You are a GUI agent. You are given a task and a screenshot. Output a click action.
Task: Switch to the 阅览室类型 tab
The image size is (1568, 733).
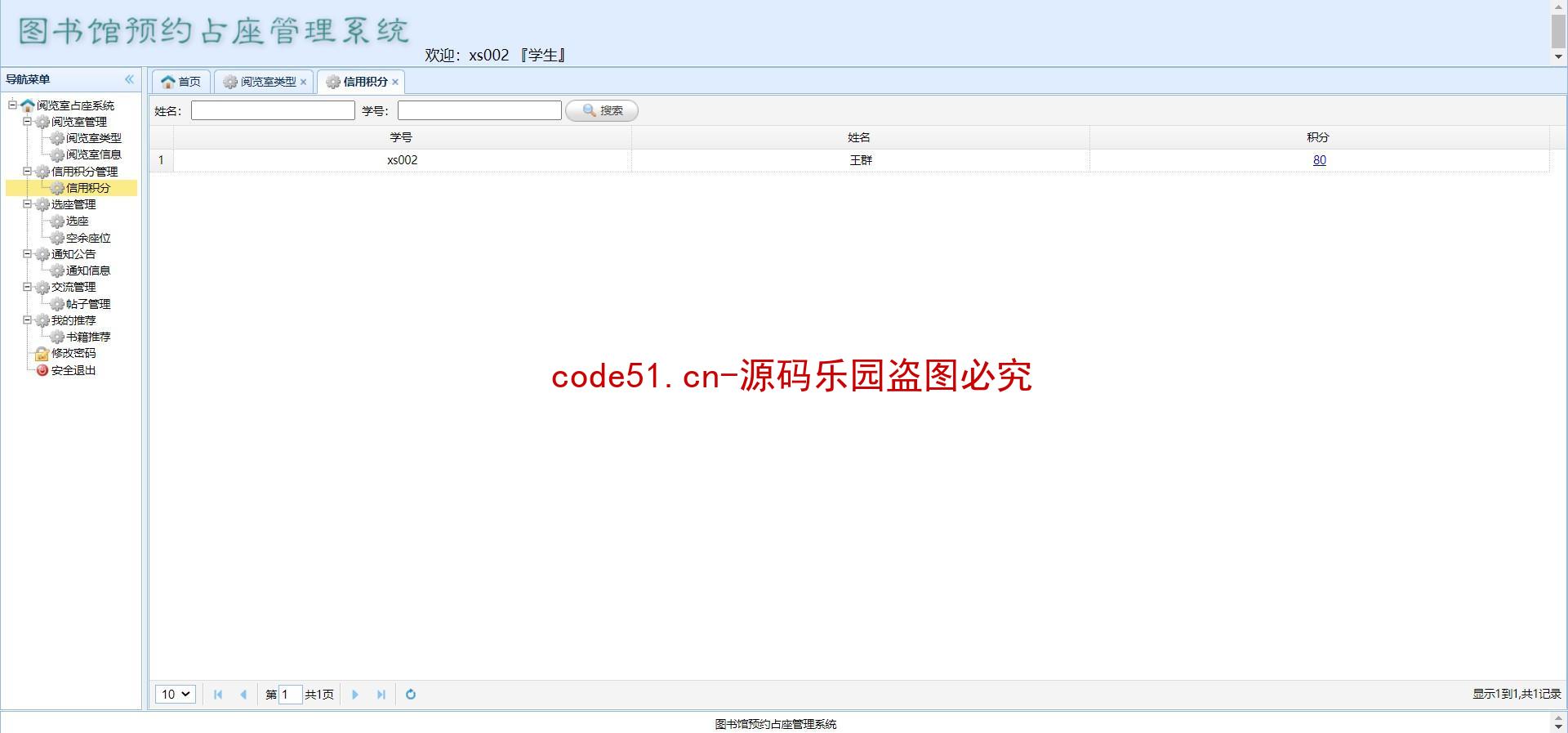click(264, 82)
